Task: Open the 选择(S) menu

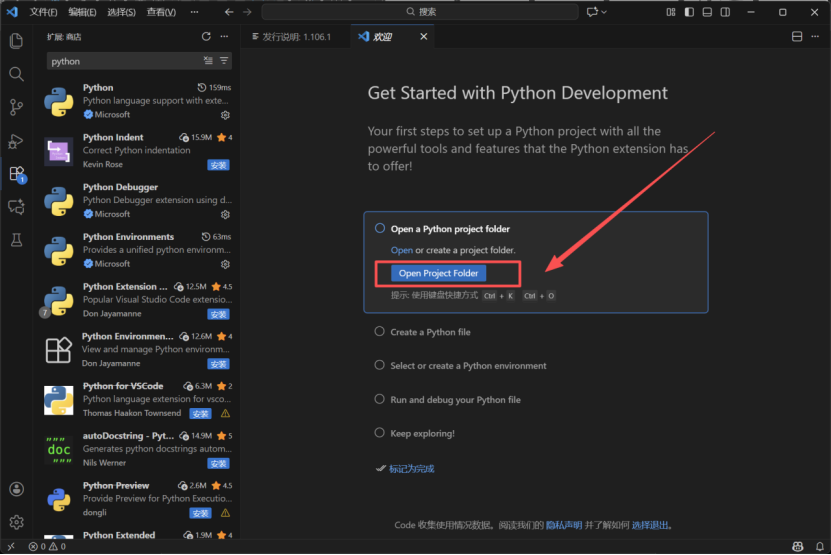Action: click(x=121, y=12)
